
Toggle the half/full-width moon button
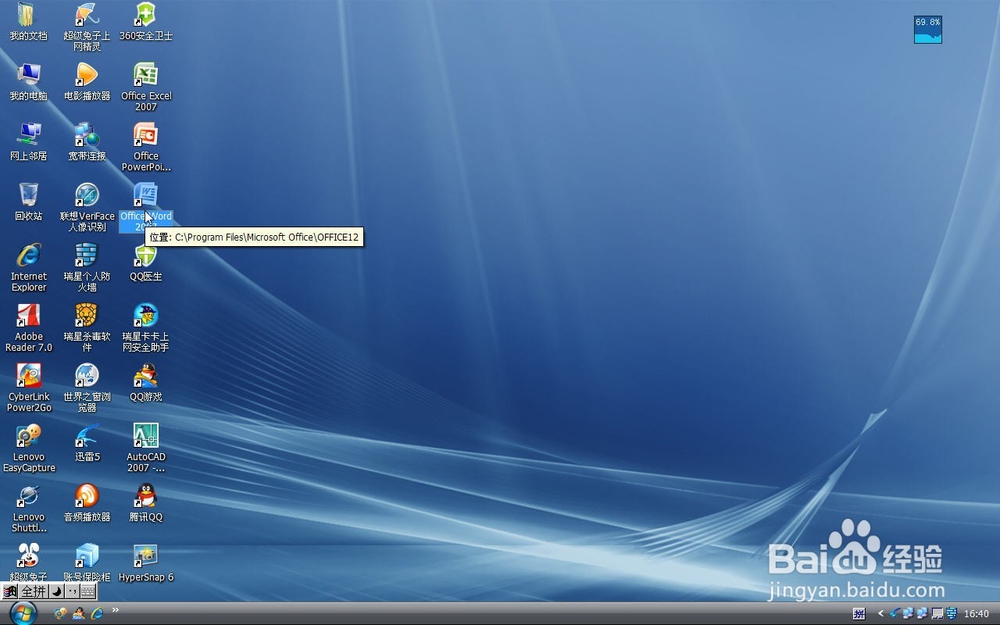(x=57, y=591)
